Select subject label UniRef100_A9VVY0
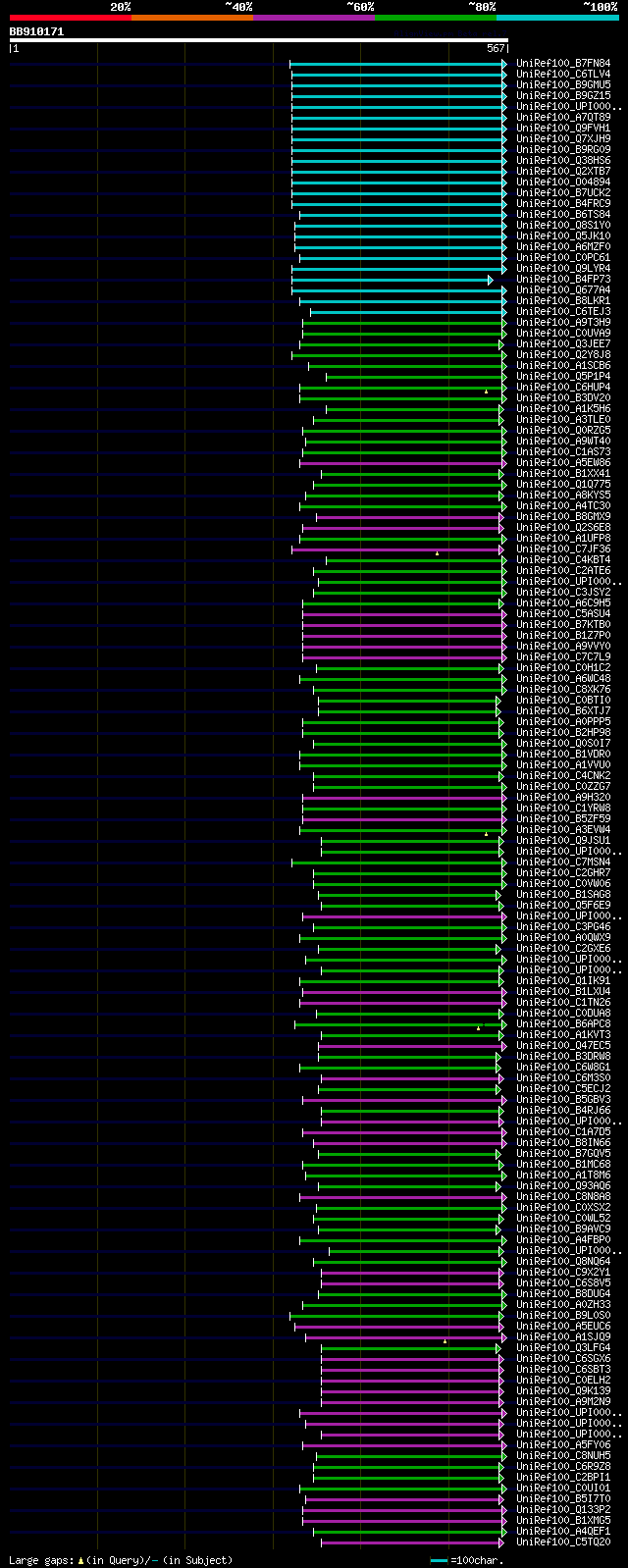 click(563, 646)
